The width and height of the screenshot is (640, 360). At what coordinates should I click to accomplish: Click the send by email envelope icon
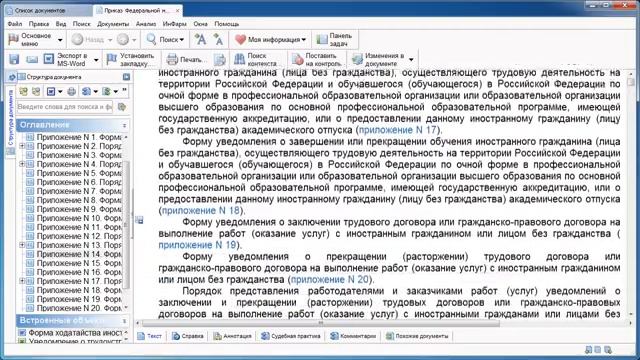point(32,60)
